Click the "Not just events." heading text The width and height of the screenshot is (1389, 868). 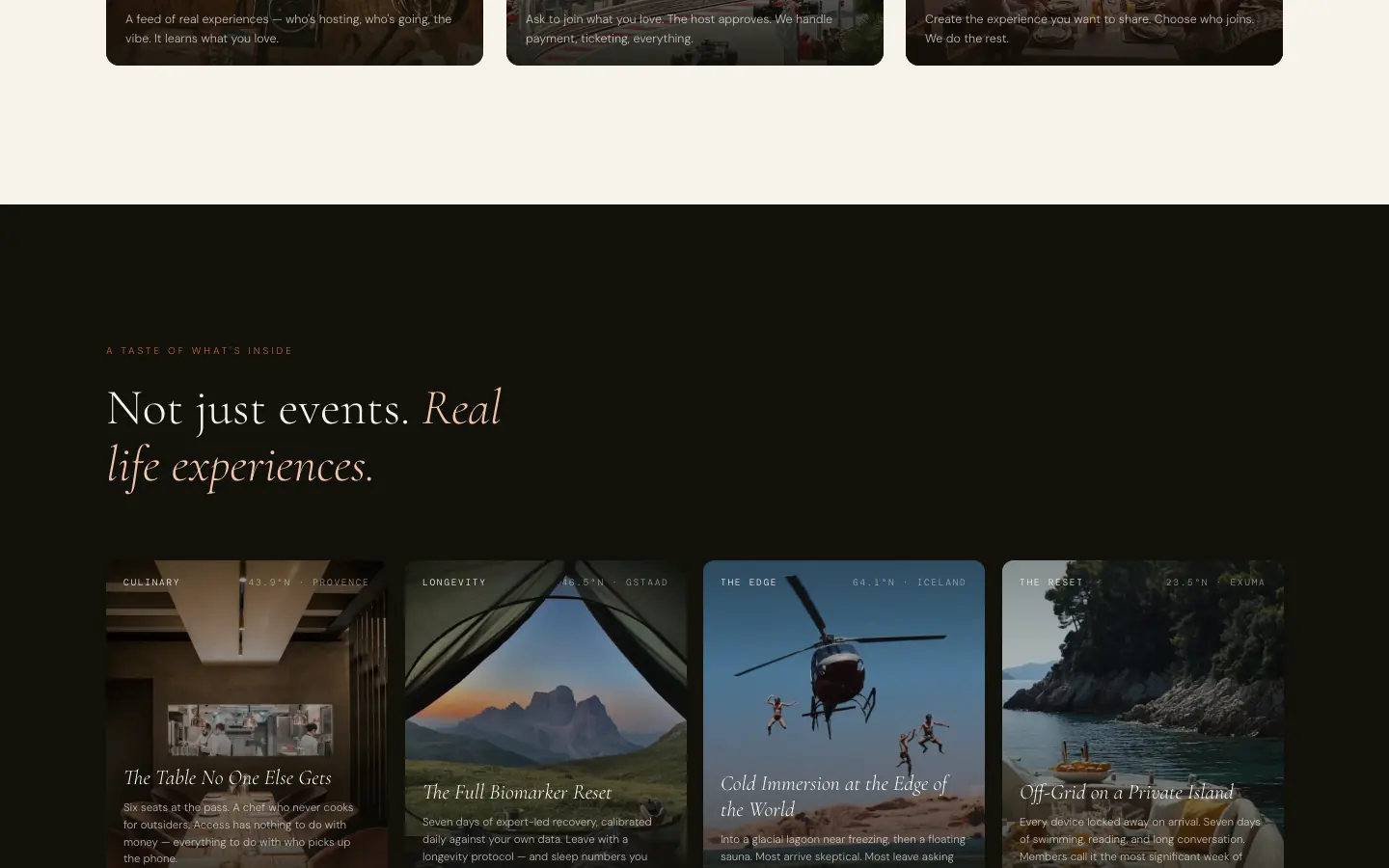(258, 408)
